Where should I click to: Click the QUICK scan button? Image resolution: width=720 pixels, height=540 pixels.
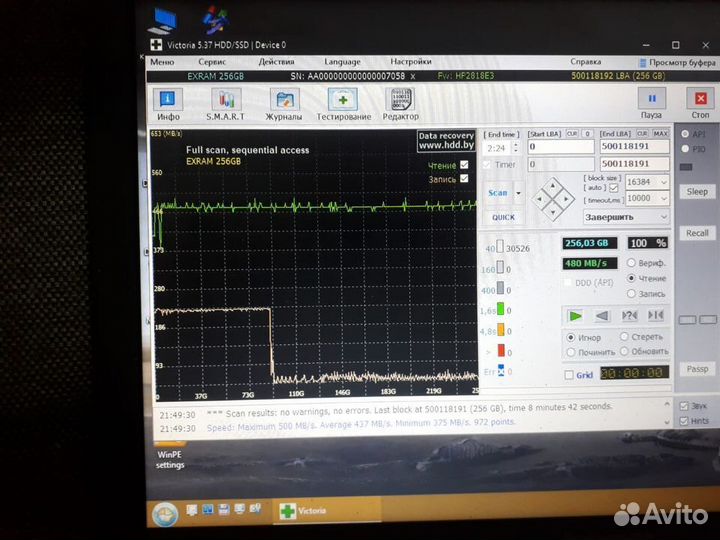point(503,217)
